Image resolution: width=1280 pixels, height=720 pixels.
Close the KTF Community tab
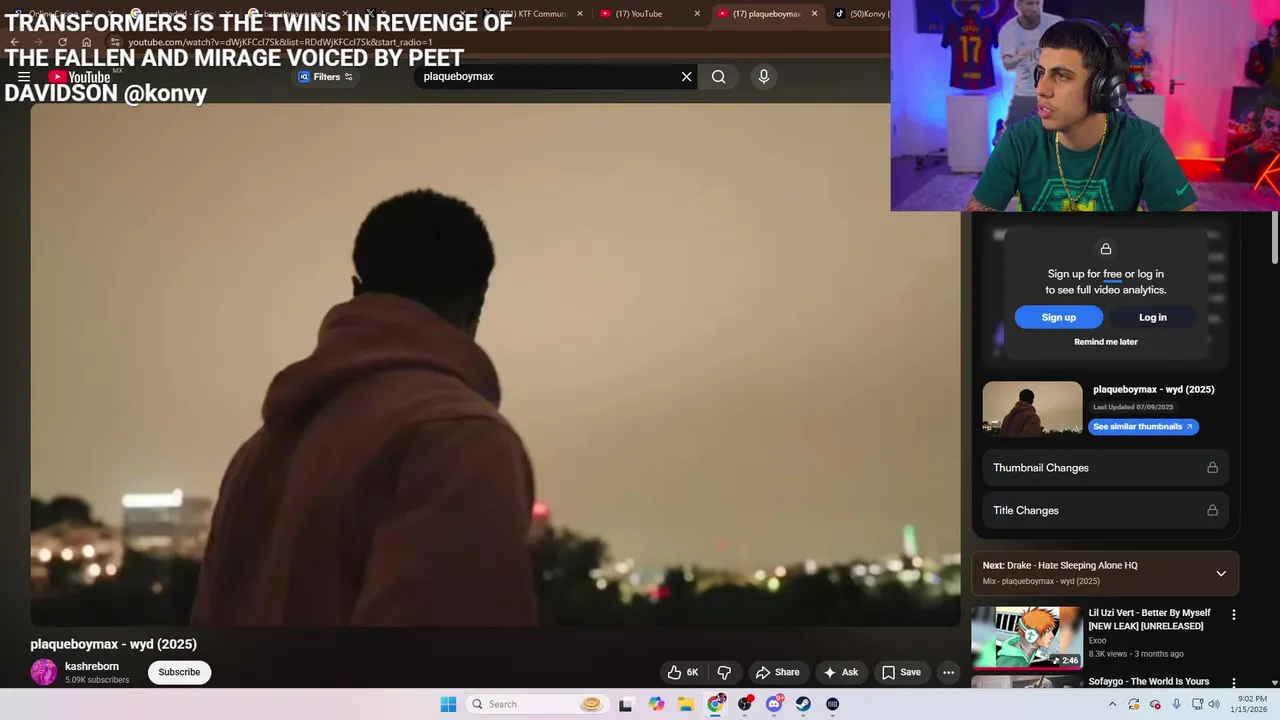coord(579,14)
